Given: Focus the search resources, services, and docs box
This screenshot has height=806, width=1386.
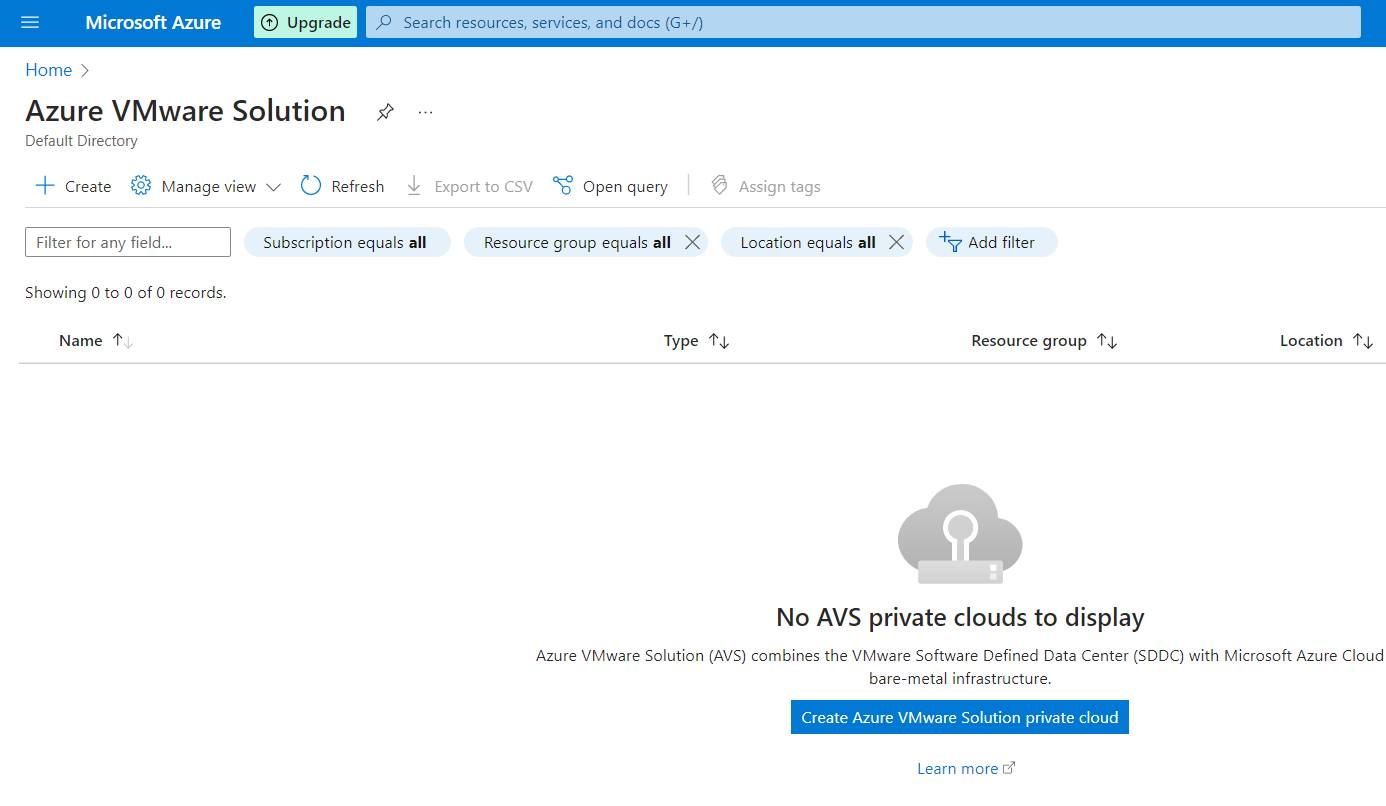Looking at the screenshot, I should pos(863,22).
